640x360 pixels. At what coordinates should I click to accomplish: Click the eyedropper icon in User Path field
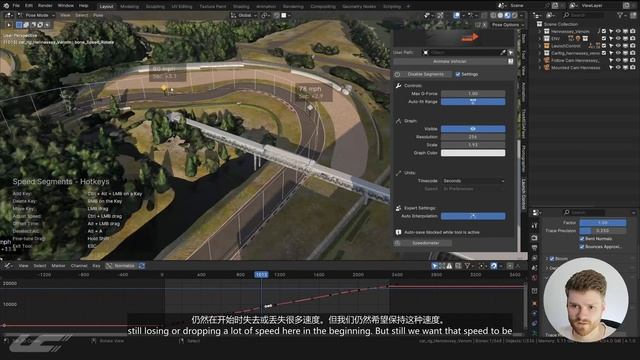point(502,52)
